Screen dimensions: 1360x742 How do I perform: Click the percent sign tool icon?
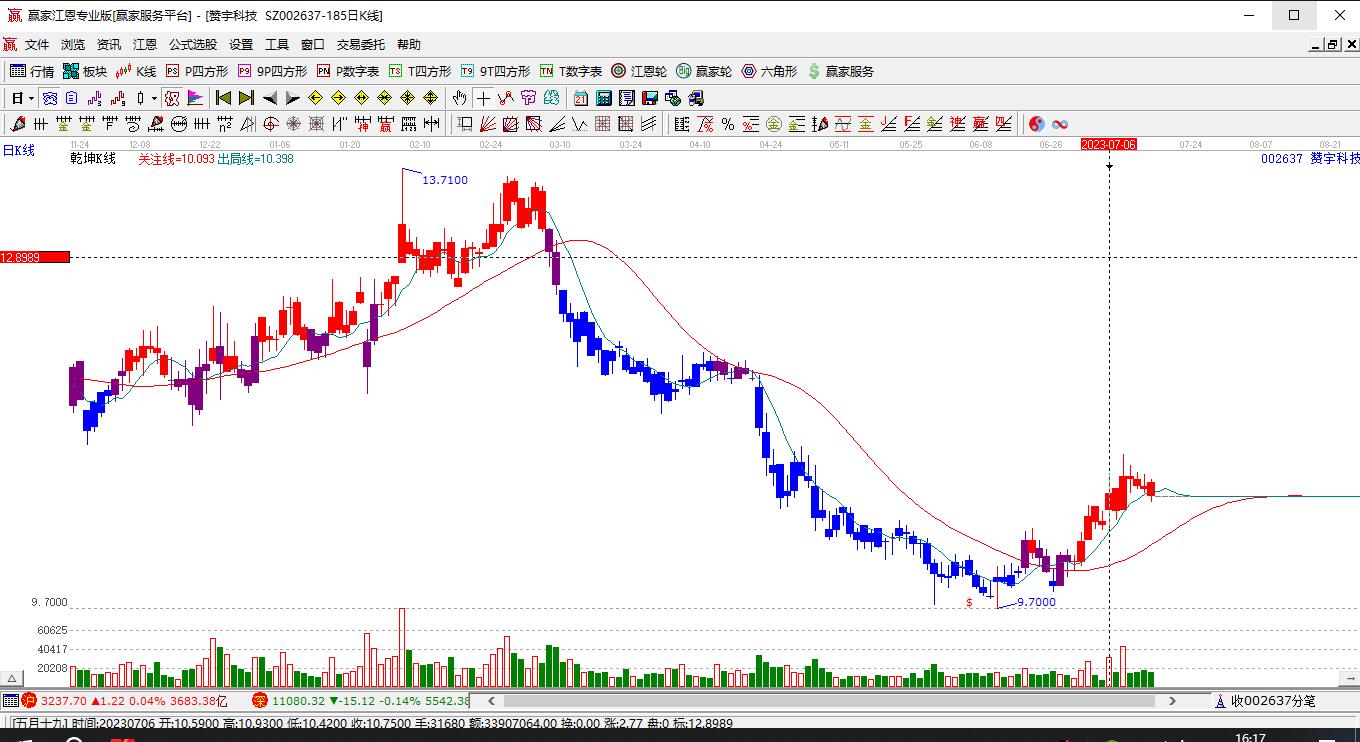[728, 124]
